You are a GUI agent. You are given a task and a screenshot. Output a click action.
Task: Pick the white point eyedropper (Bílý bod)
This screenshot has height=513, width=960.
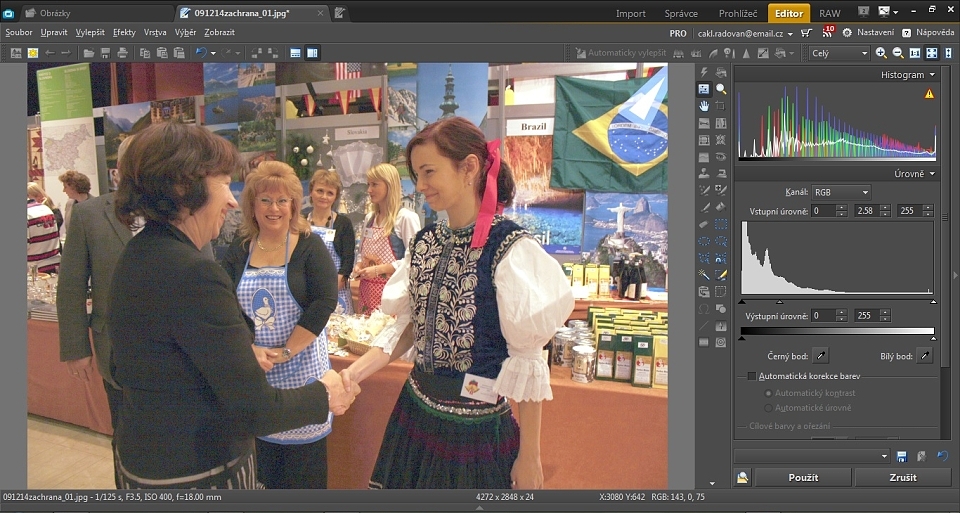coord(926,355)
